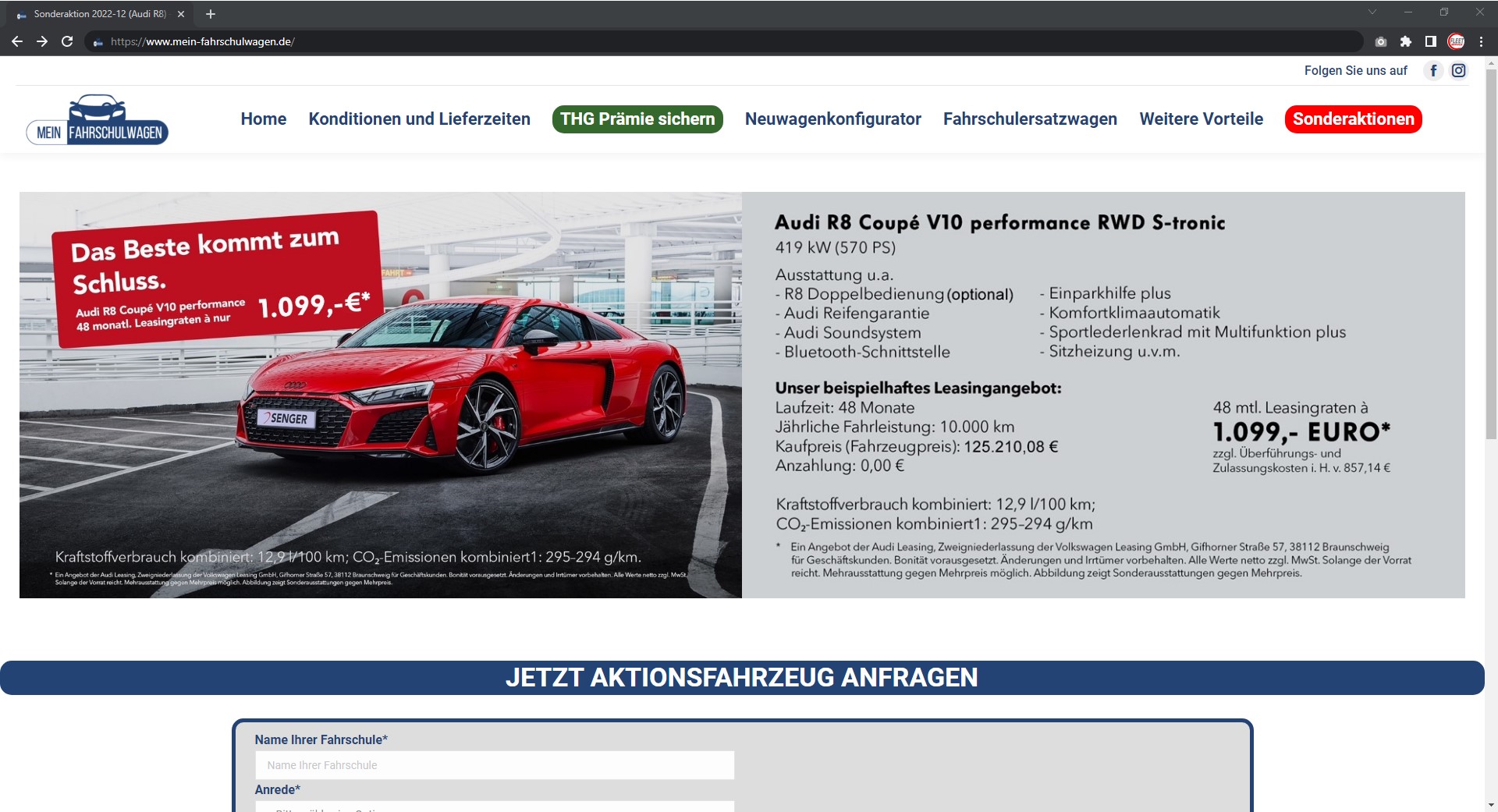Click the Kaufpreis 125.210,08 € line
The width and height of the screenshot is (1498, 812).
[x=917, y=447]
